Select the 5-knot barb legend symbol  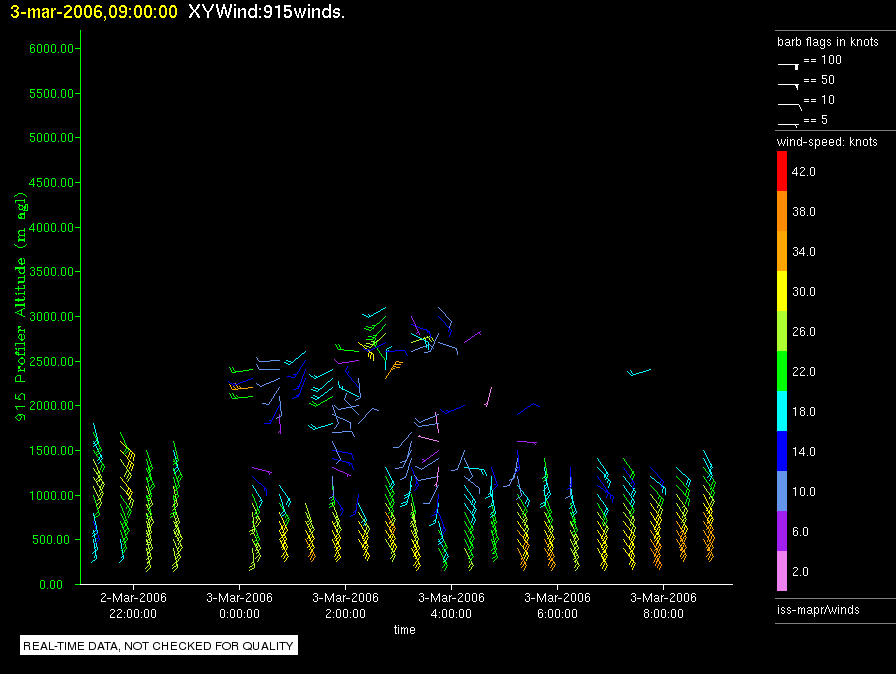789,123
